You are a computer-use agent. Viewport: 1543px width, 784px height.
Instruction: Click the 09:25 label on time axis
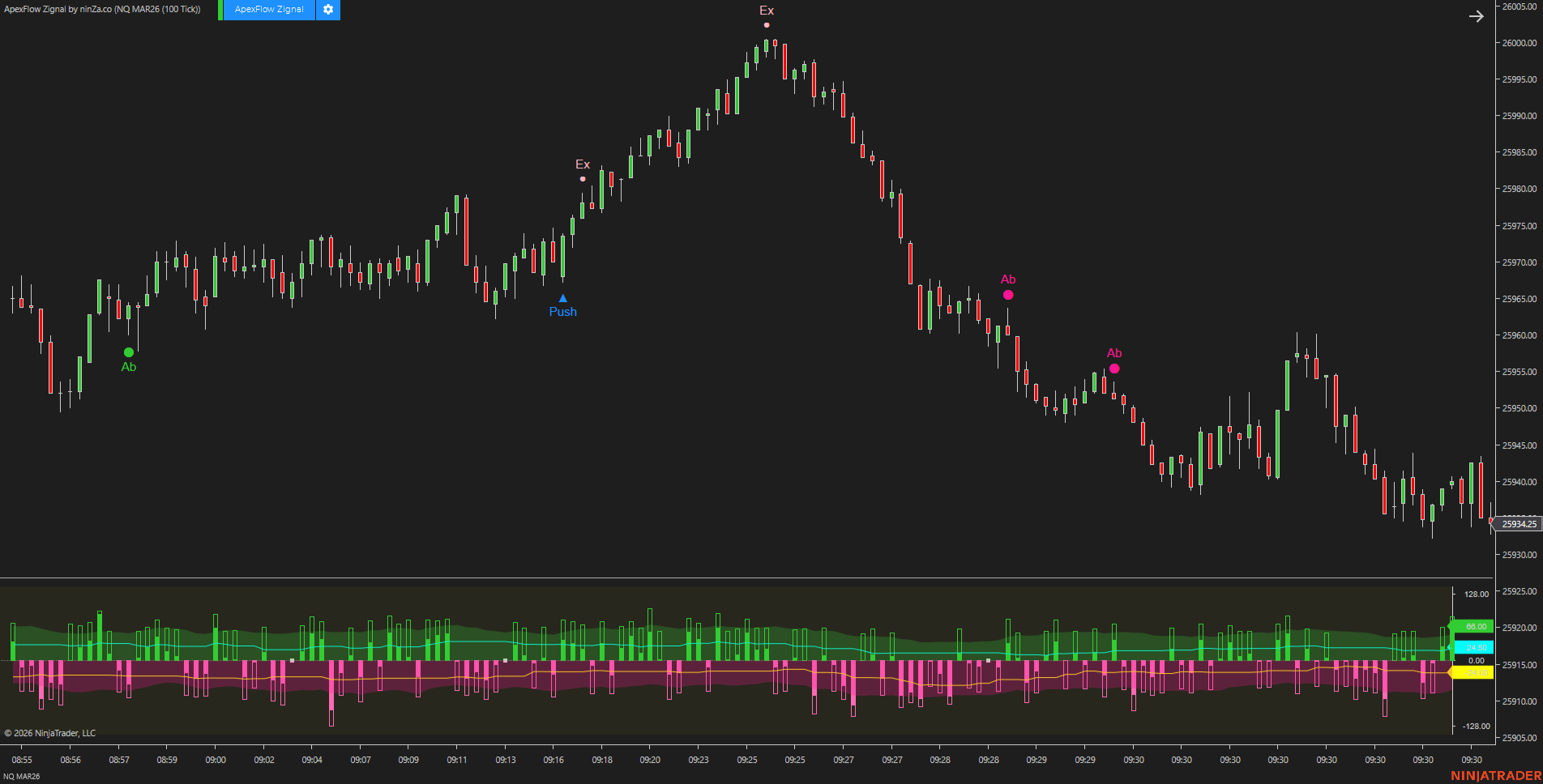tap(746, 760)
